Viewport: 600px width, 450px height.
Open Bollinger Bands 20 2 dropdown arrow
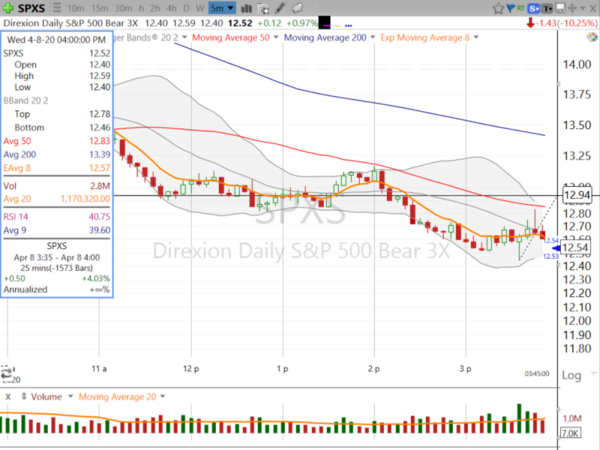coord(184,38)
